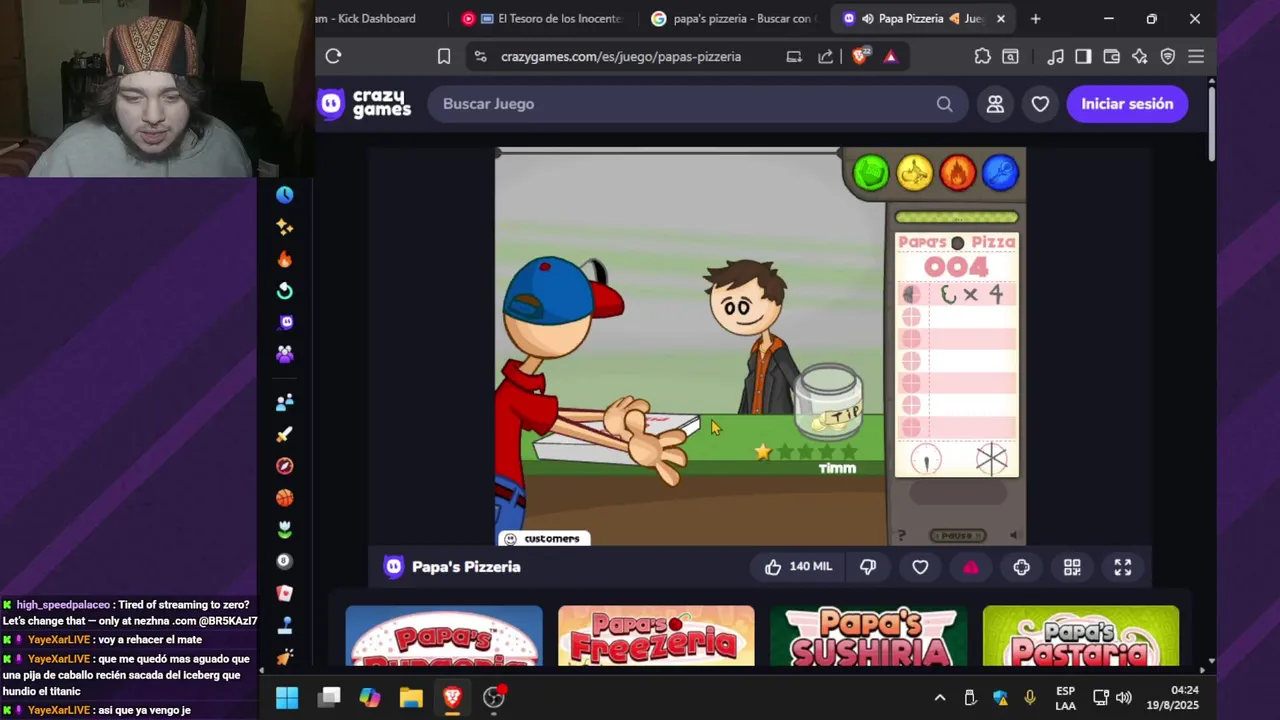Toggle the browser sidebar panel
The height and width of the screenshot is (720, 1280).
click(1083, 57)
